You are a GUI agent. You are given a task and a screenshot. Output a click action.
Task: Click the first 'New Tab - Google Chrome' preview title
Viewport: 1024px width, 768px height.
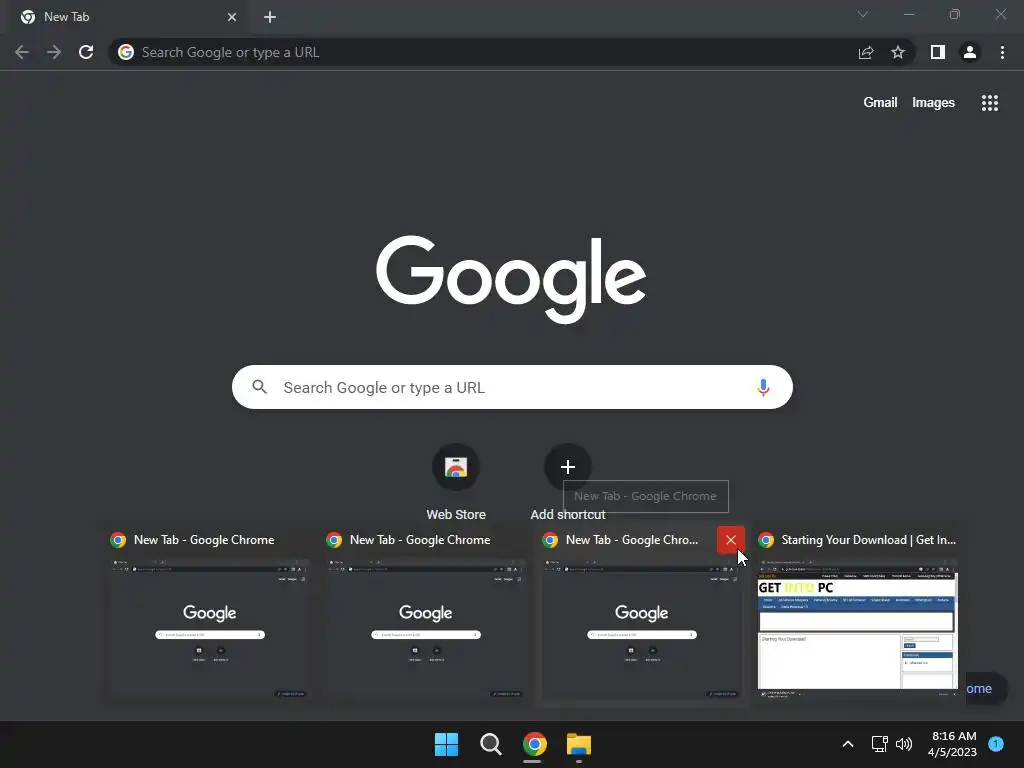[x=204, y=540]
